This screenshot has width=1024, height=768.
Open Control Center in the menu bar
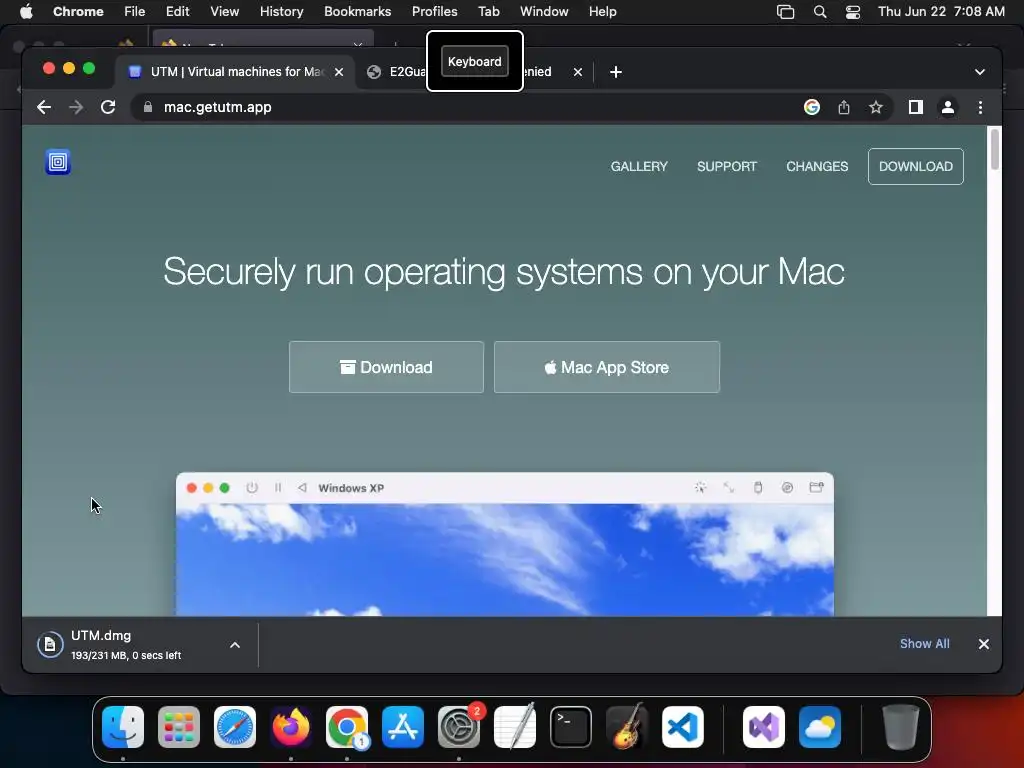[x=852, y=12]
